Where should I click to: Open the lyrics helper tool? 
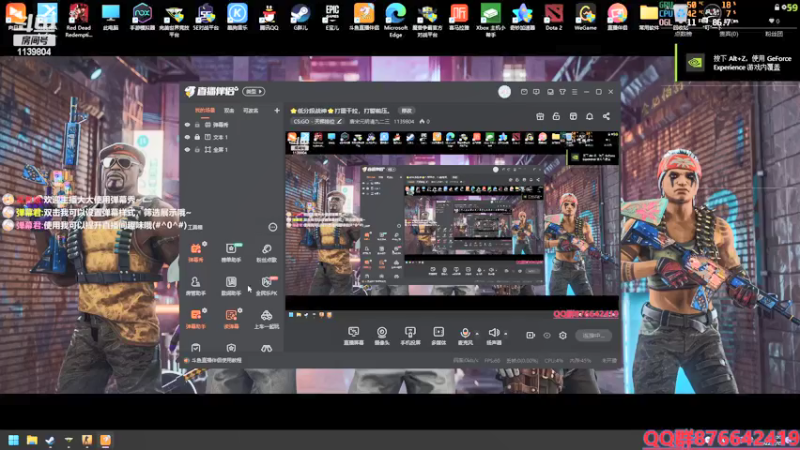231,286
